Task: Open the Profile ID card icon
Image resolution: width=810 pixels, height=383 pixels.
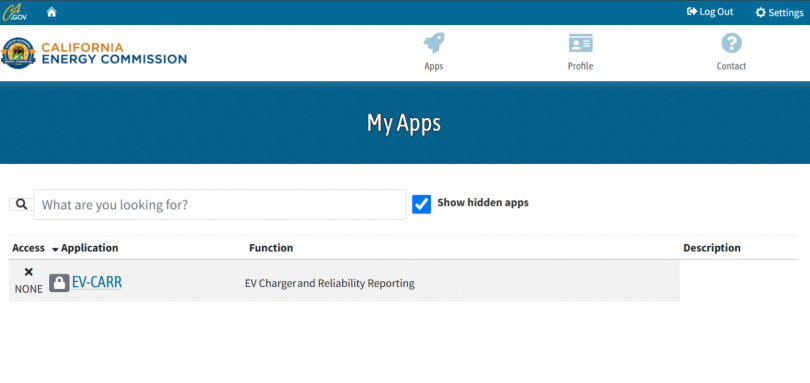Action: (581, 43)
